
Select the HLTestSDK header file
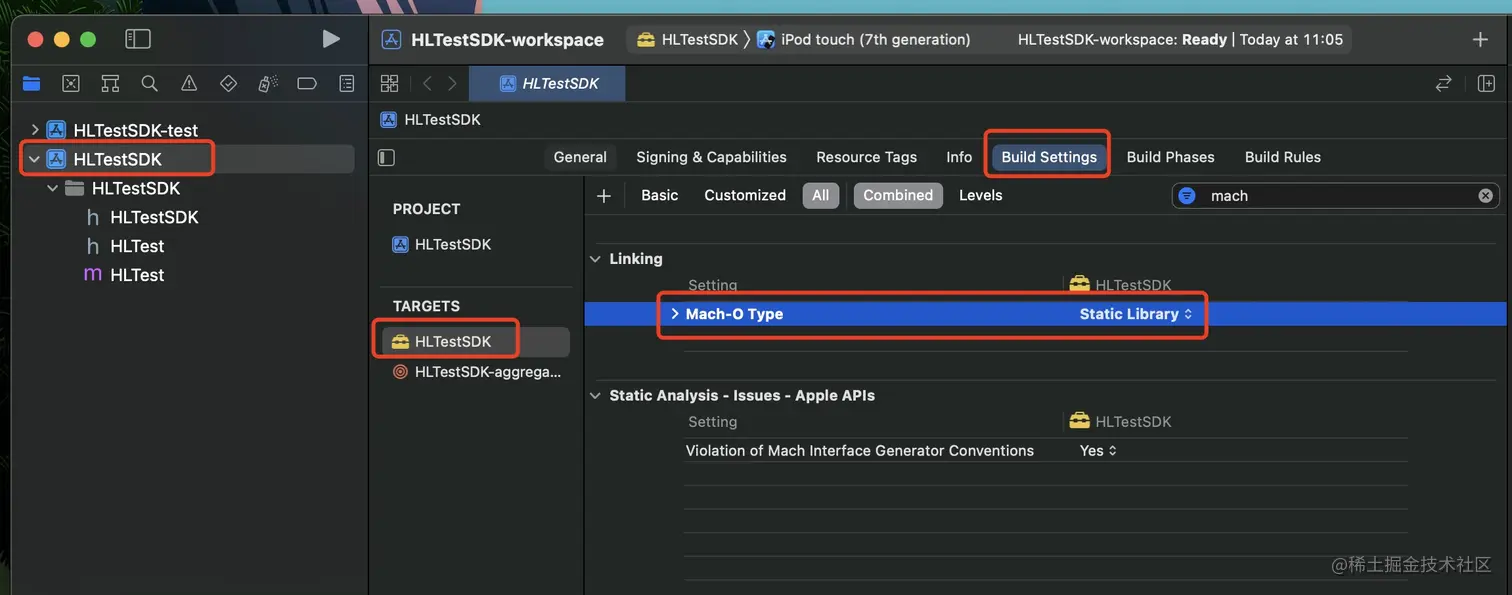[x=154, y=217]
